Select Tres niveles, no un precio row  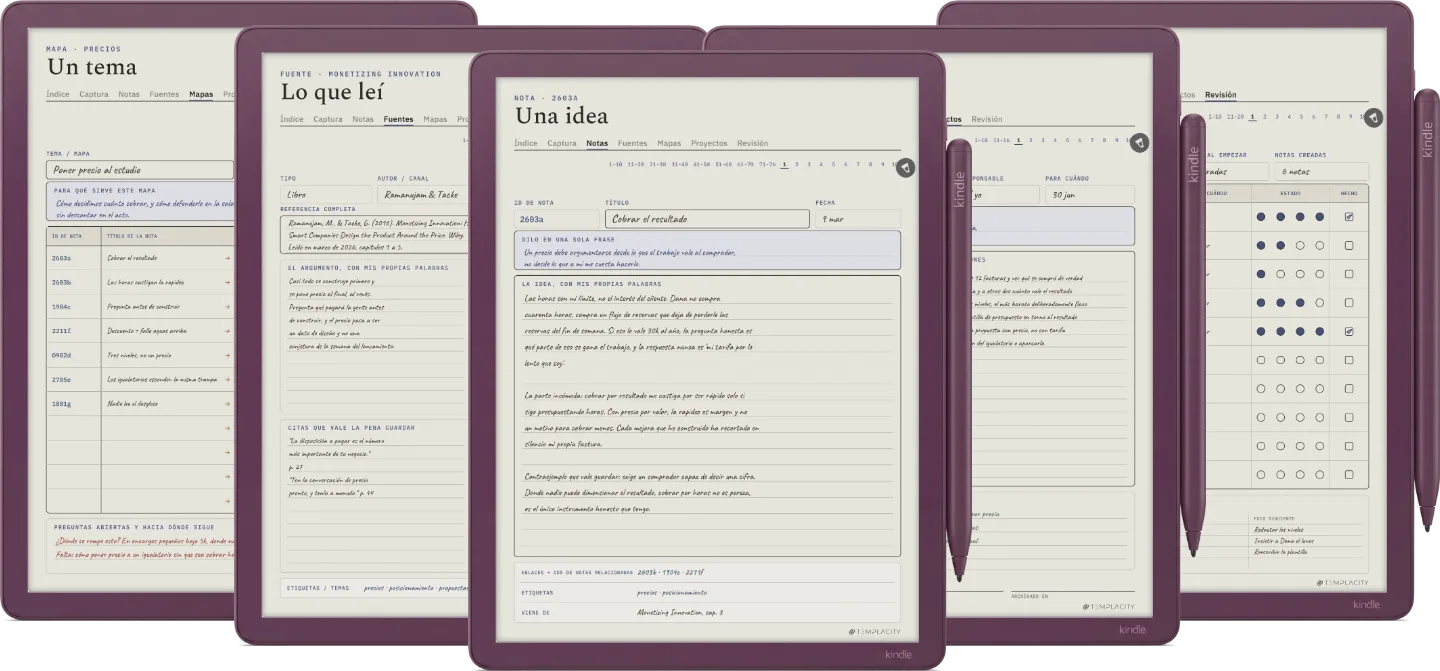tap(141, 355)
